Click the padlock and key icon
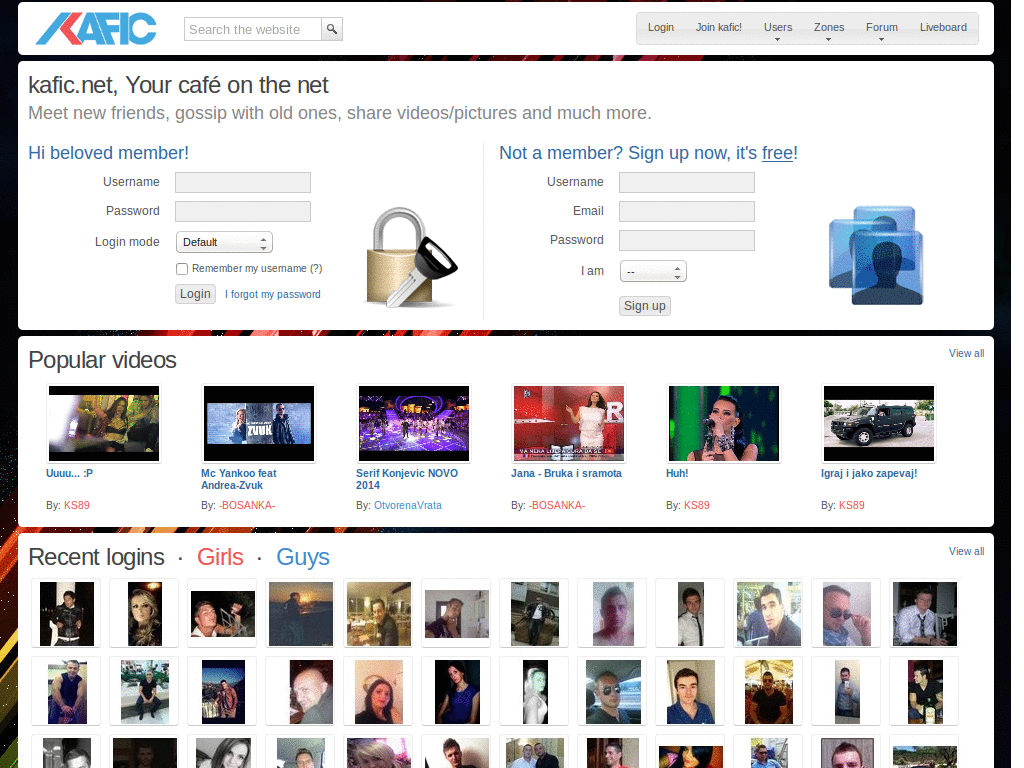 pos(409,258)
